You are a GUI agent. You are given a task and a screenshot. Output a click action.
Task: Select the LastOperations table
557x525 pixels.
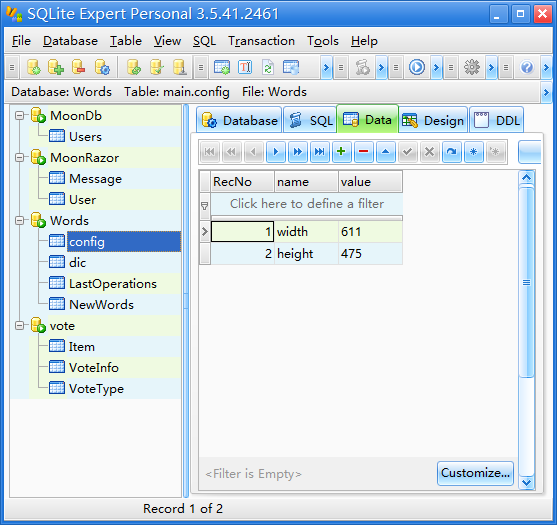tap(113, 283)
